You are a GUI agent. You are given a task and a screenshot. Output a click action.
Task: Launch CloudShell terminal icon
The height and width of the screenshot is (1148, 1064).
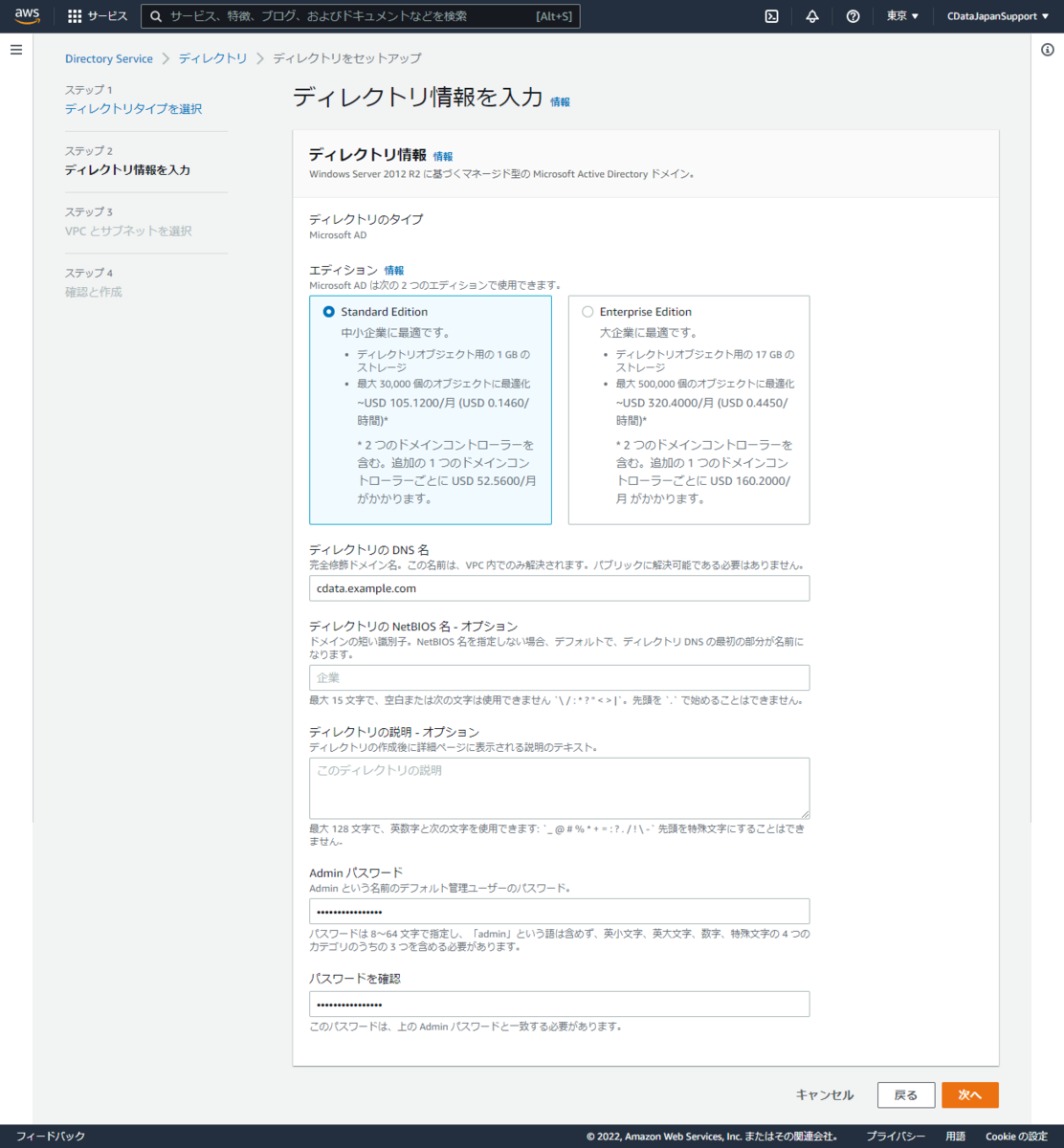pos(771,16)
